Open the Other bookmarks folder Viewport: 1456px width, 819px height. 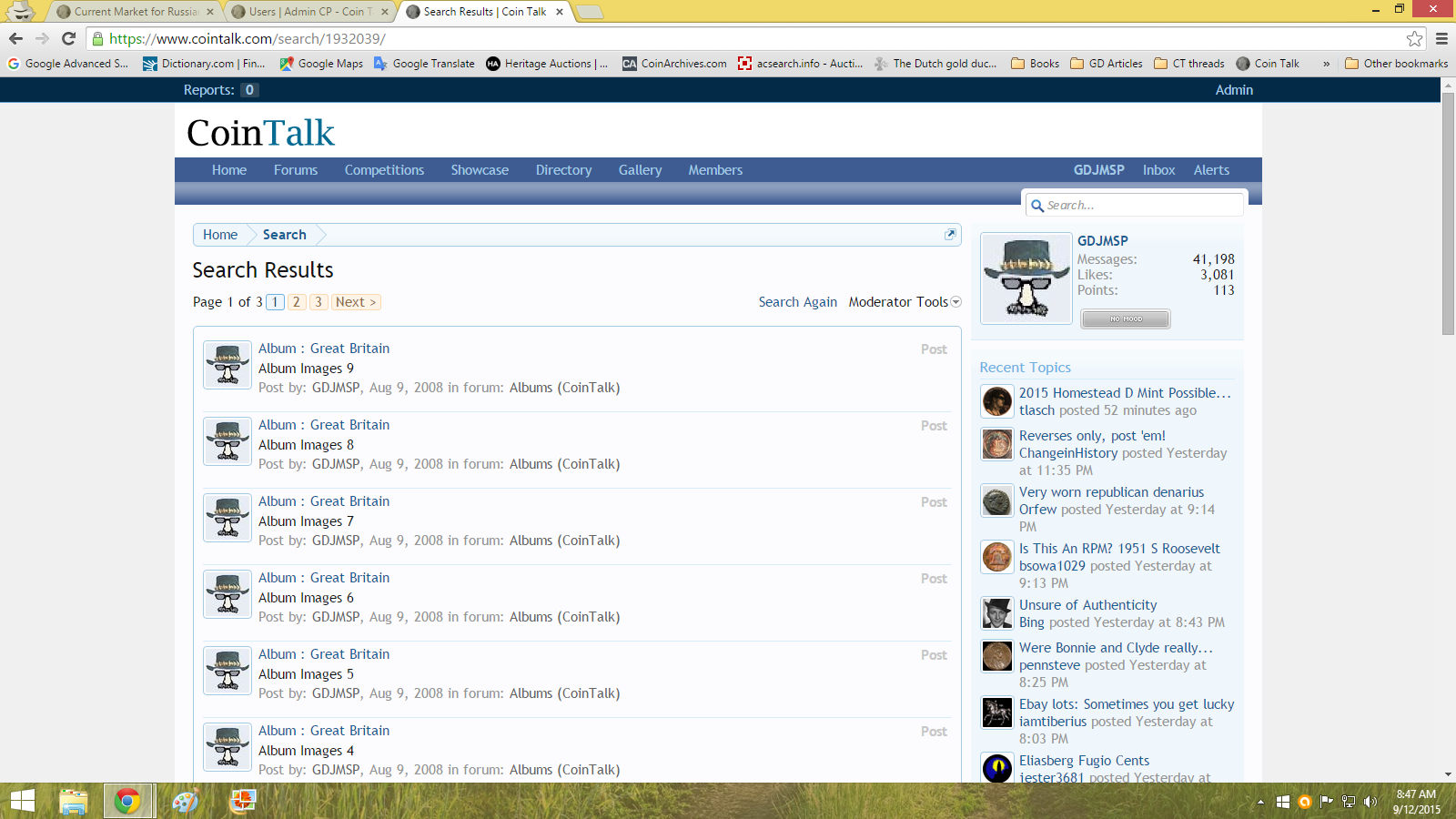[1396, 64]
